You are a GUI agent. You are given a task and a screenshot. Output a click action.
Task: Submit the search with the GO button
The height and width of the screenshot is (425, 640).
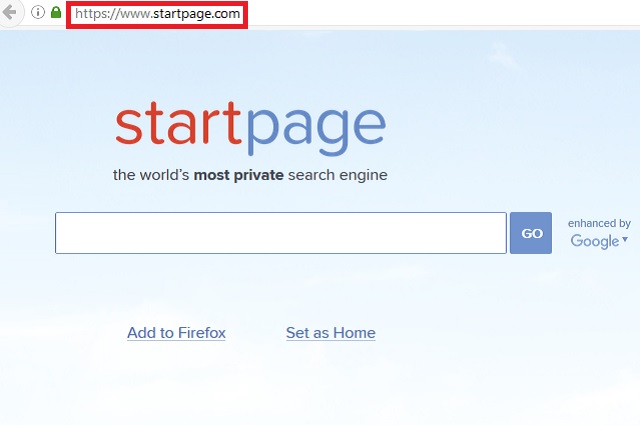point(531,233)
